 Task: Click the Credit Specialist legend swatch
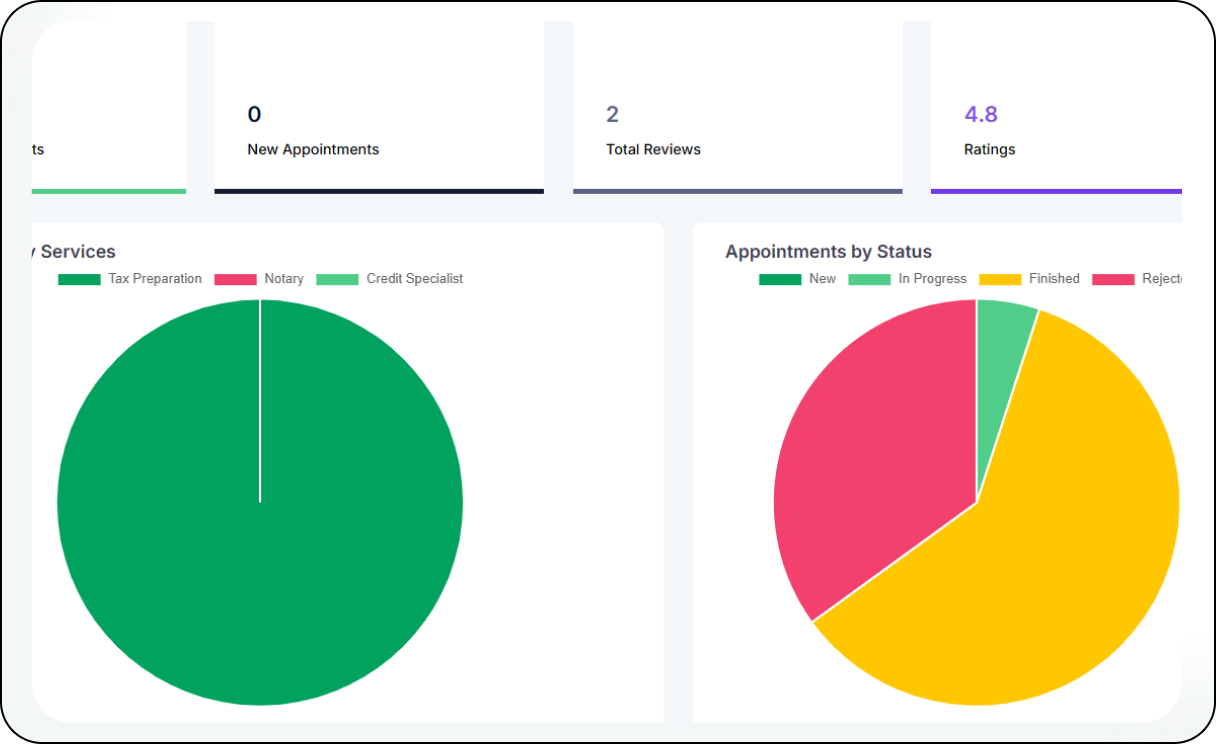coord(337,279)
